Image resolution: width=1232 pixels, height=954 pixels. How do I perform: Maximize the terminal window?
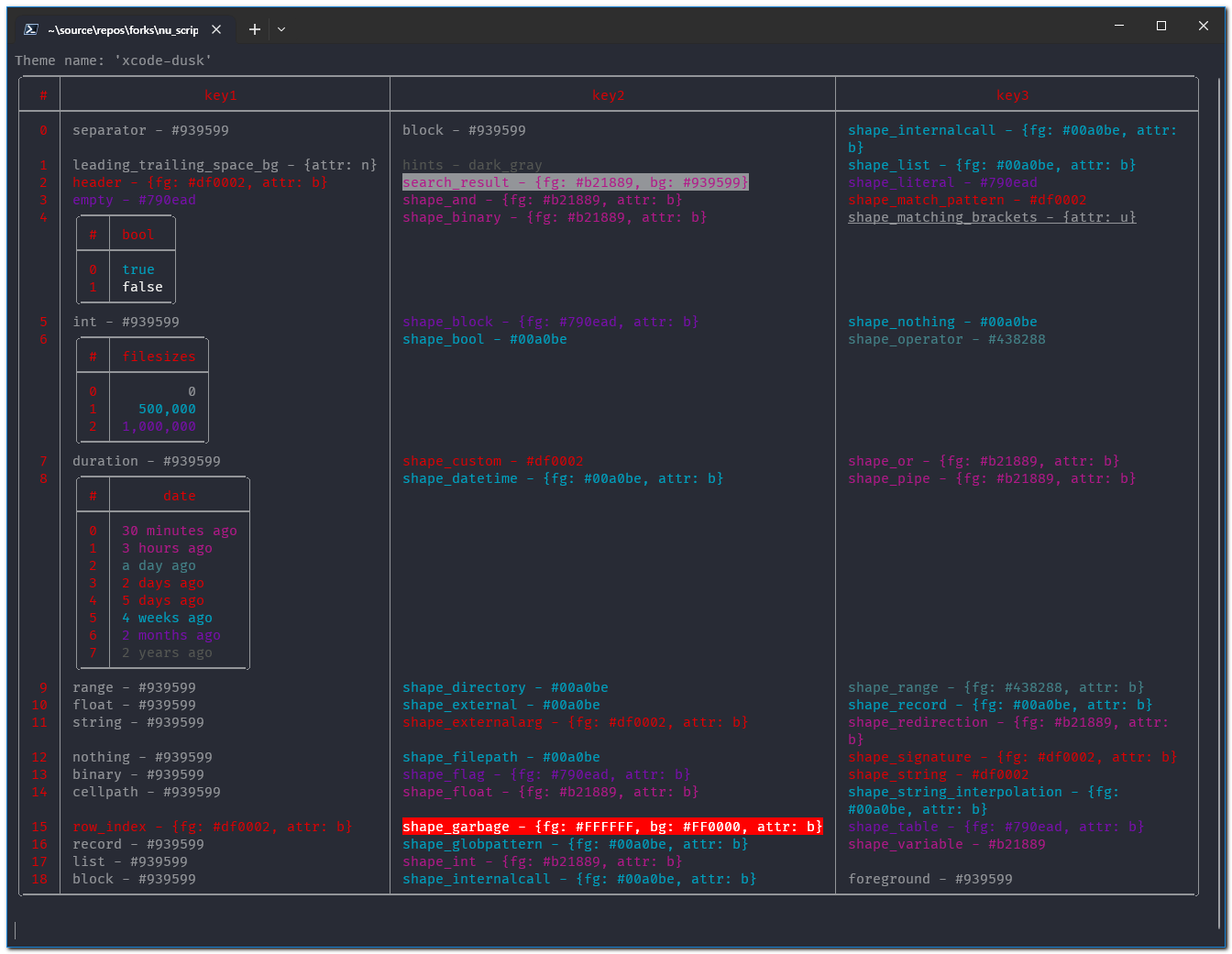tap(1161, 26)
